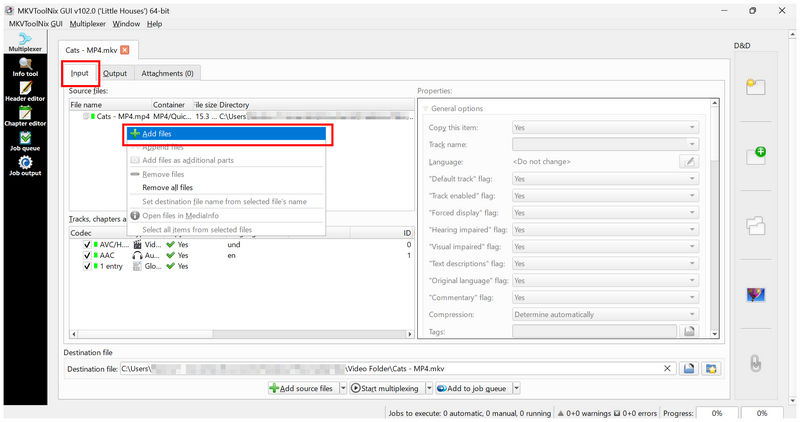Switch to the Attachments (0) tab
Screen dimensions: 800x422
point(167,73)
